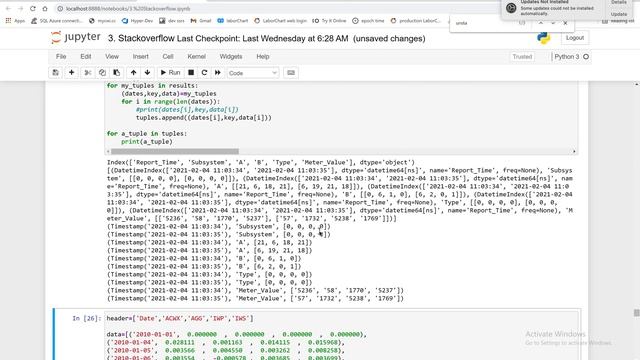The image size is (640, 360).
Task: Reload the page with the refresh icon
Action: [x=33, y=9]
